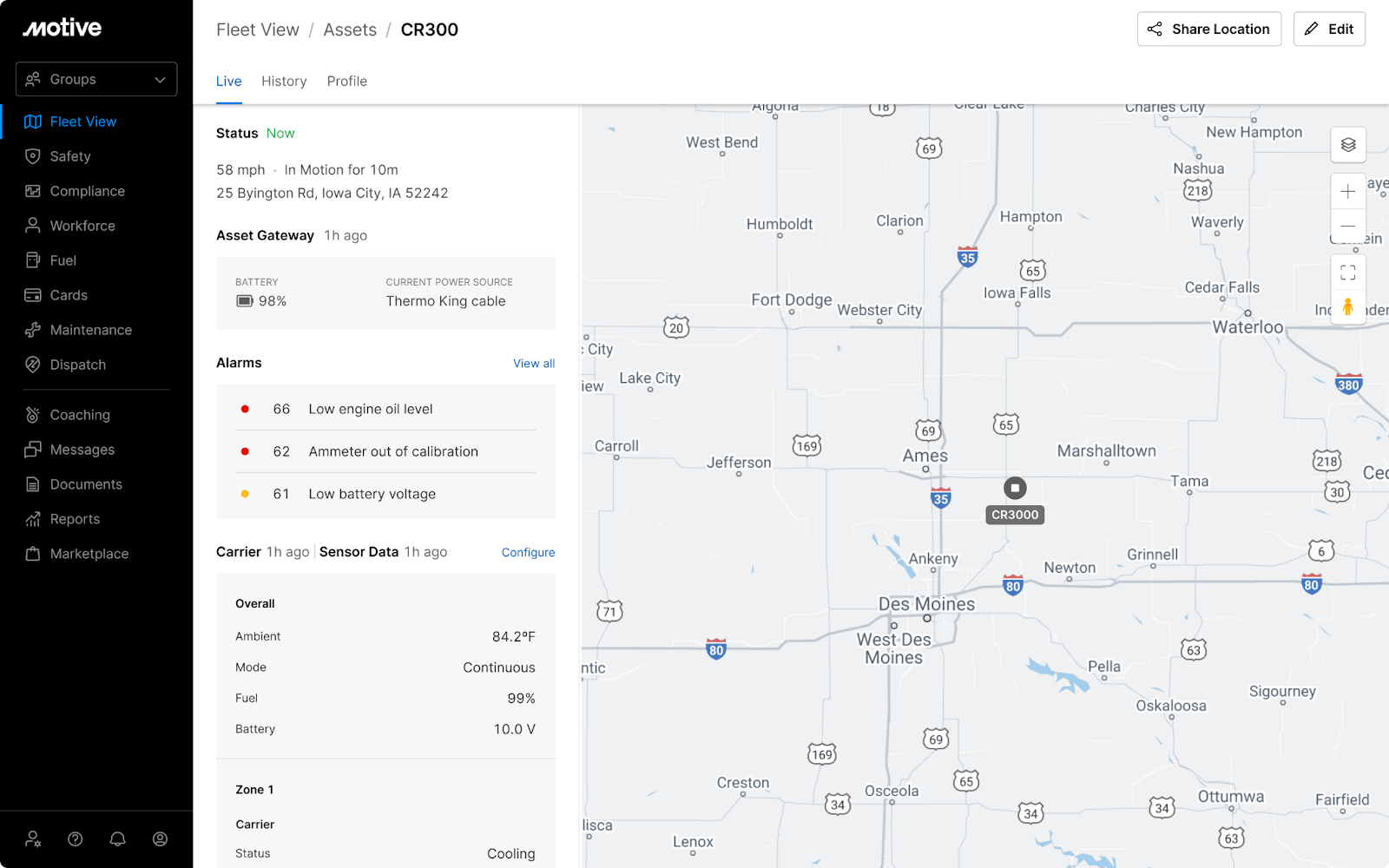1389x868 pixels.
Task: Open the notifications bell
Action: [x=117, y=838]
